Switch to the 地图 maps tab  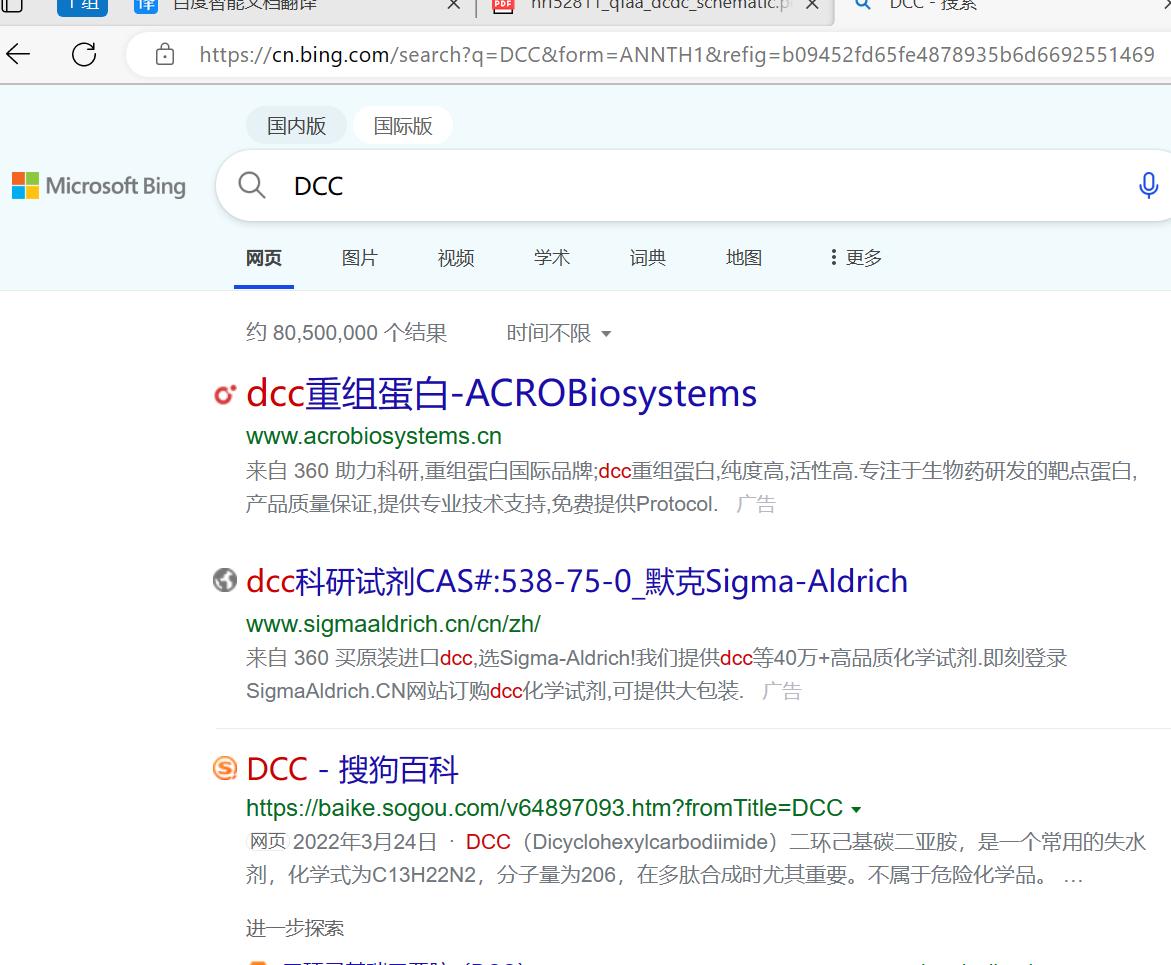(744, 258)
